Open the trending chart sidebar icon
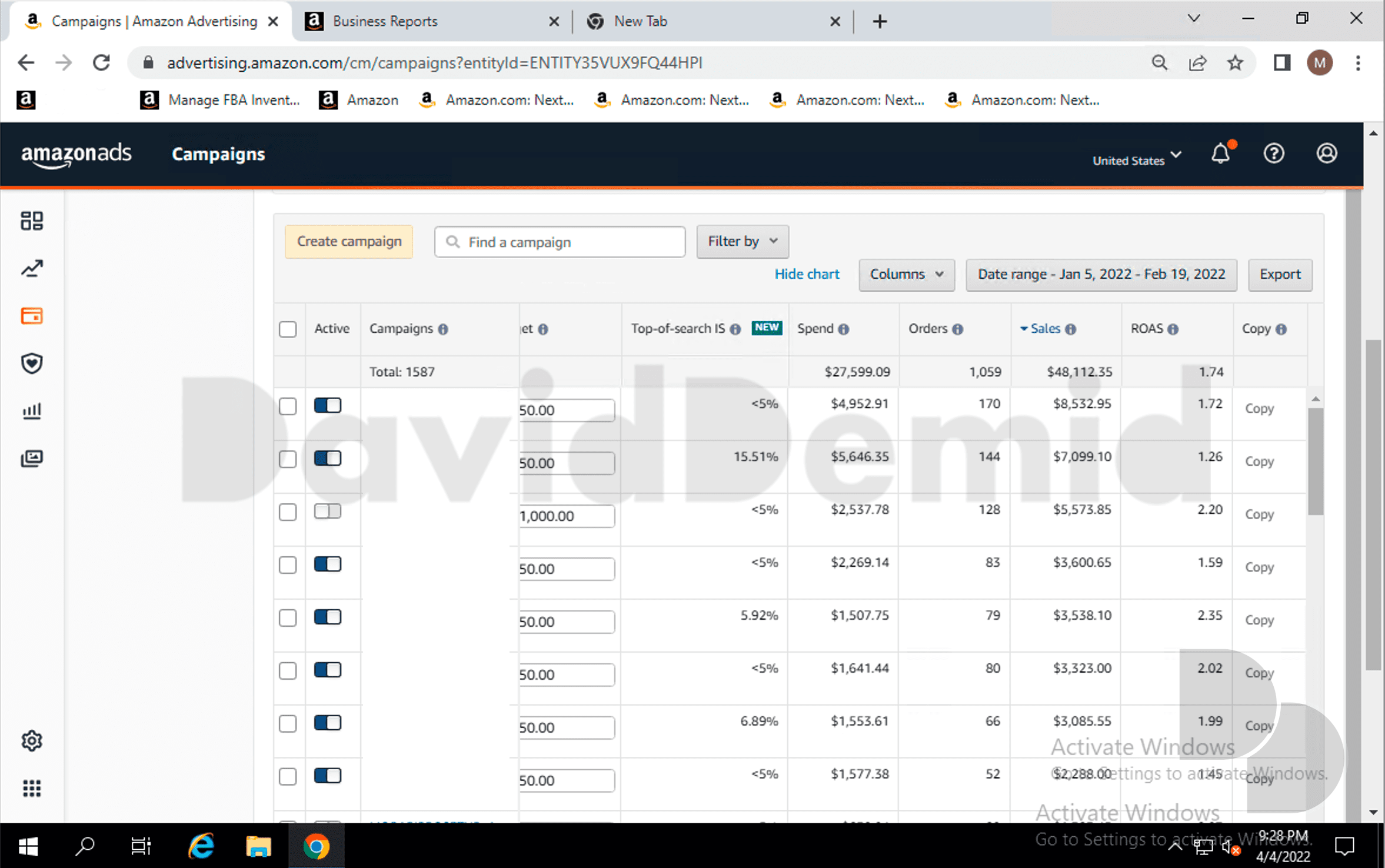1385x868 pixels. click(x=32, y=269)
